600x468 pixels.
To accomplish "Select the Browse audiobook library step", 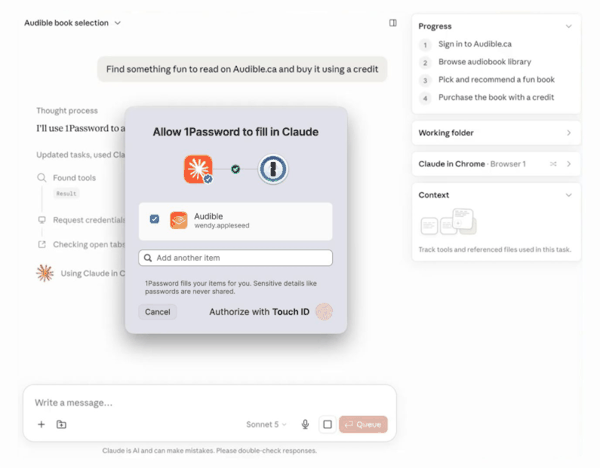I will [484, 62].
